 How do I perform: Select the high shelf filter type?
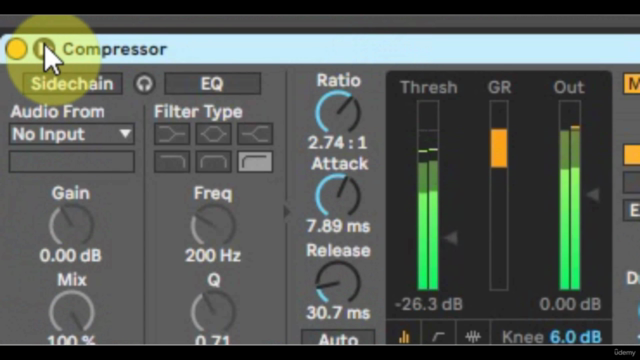click(x=255, y=134)
